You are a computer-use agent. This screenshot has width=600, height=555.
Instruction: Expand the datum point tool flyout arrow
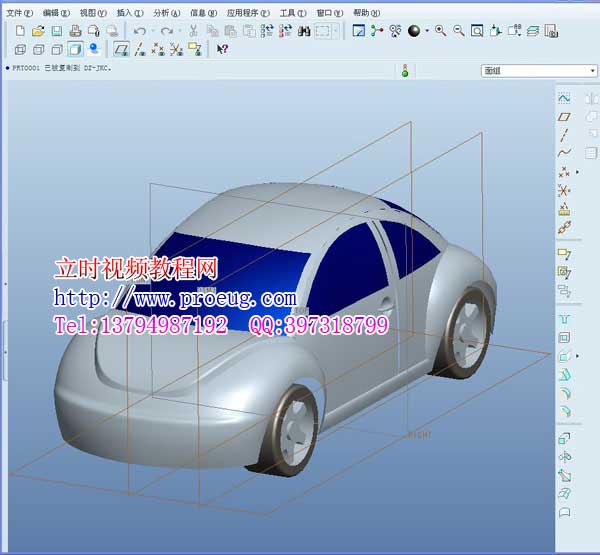[577, 172]
